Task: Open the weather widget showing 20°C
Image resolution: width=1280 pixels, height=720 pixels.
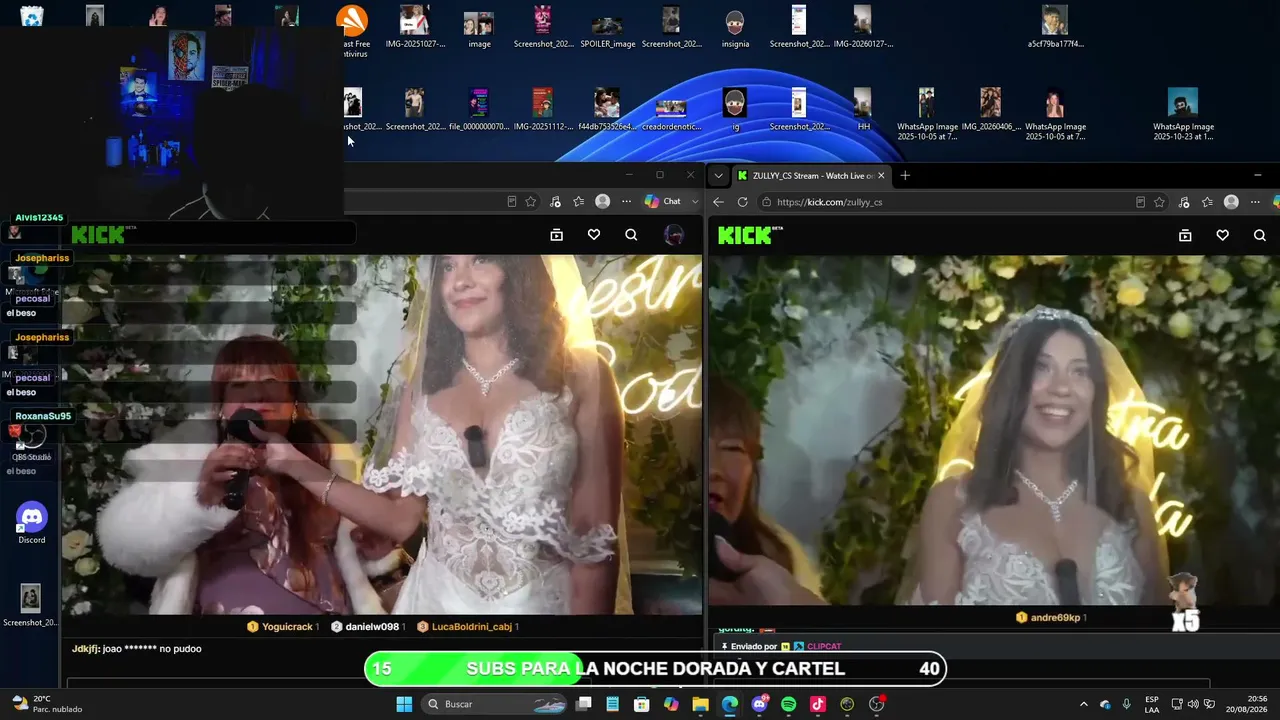Action: [x=48, y=704]
